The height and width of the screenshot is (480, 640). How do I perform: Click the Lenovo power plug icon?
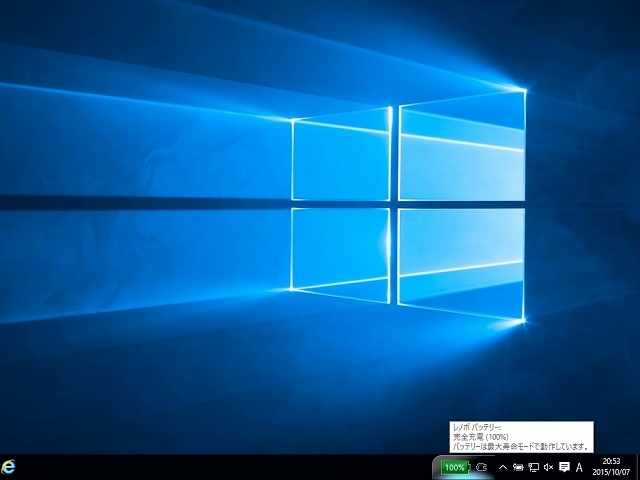click(x=482, y=467)
